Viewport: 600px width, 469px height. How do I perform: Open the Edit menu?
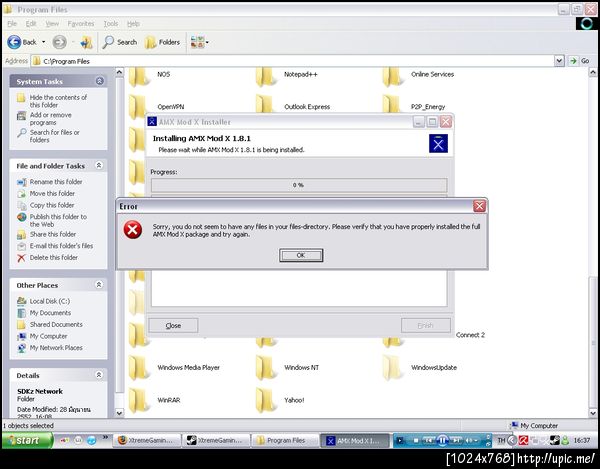(x=31, y=24)
